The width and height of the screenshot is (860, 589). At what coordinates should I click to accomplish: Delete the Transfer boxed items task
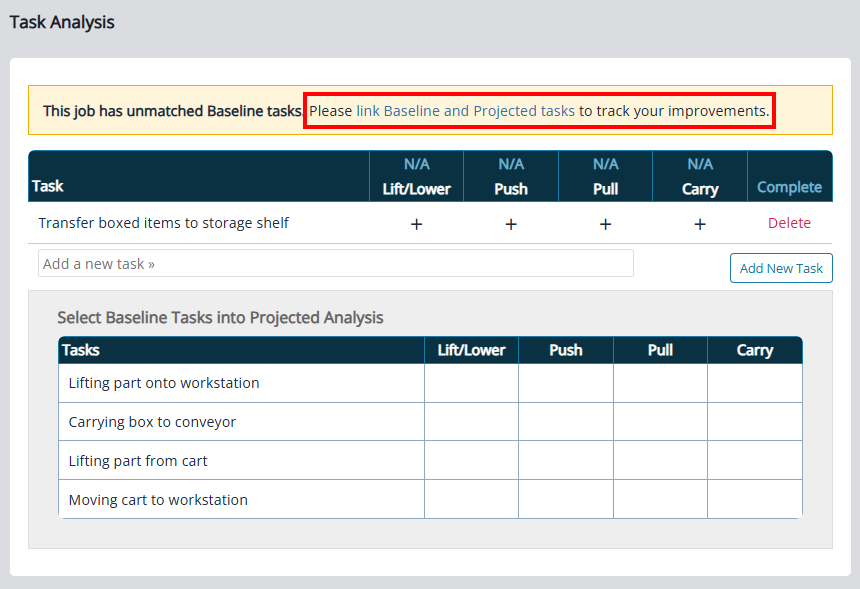click(x=789, y=223)
